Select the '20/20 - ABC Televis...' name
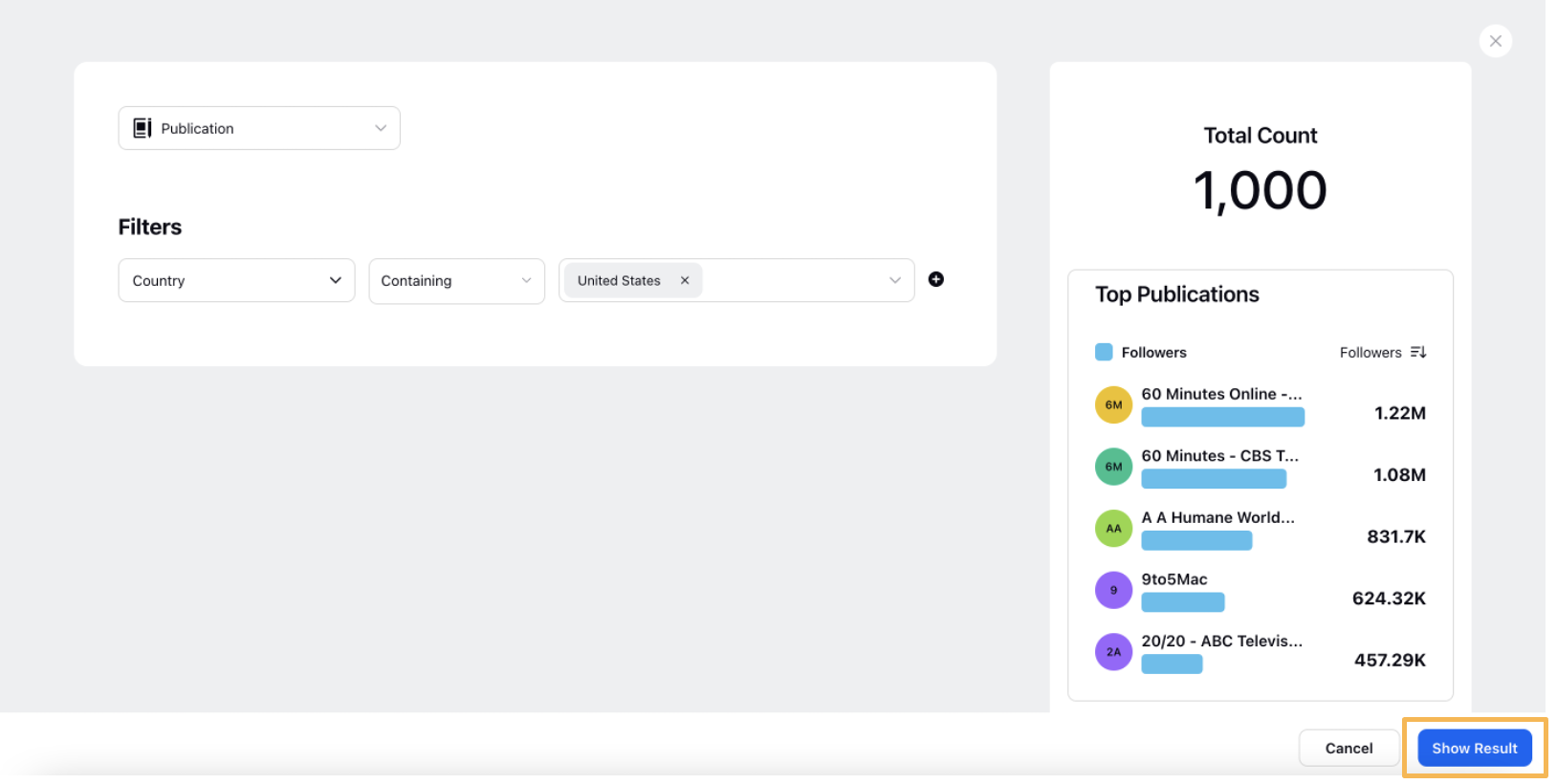Screen dimensions: 1557x784 pyautogui.click(x=1221, y=641)
